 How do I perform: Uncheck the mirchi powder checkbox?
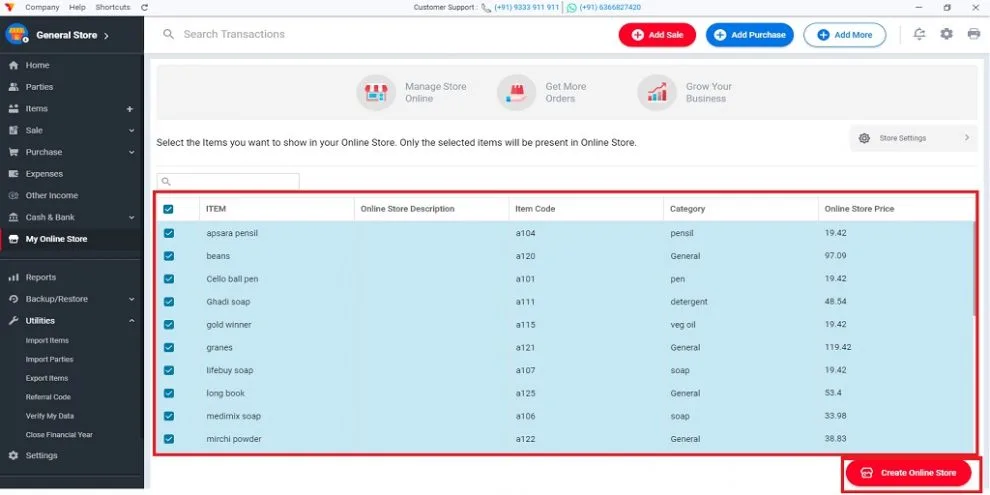coord(169,439)
